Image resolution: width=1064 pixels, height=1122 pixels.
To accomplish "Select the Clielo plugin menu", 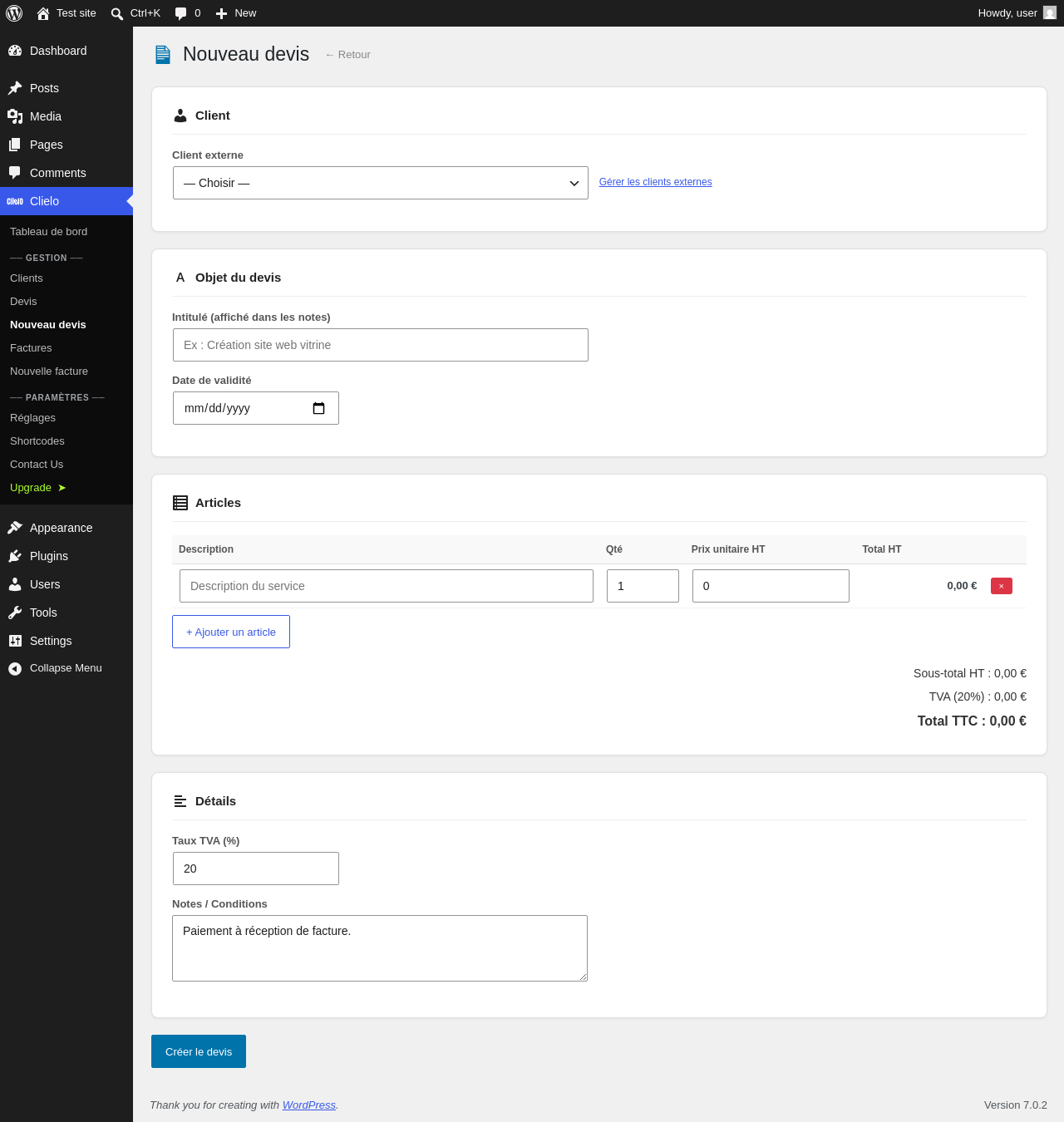I will coord(66,201).
